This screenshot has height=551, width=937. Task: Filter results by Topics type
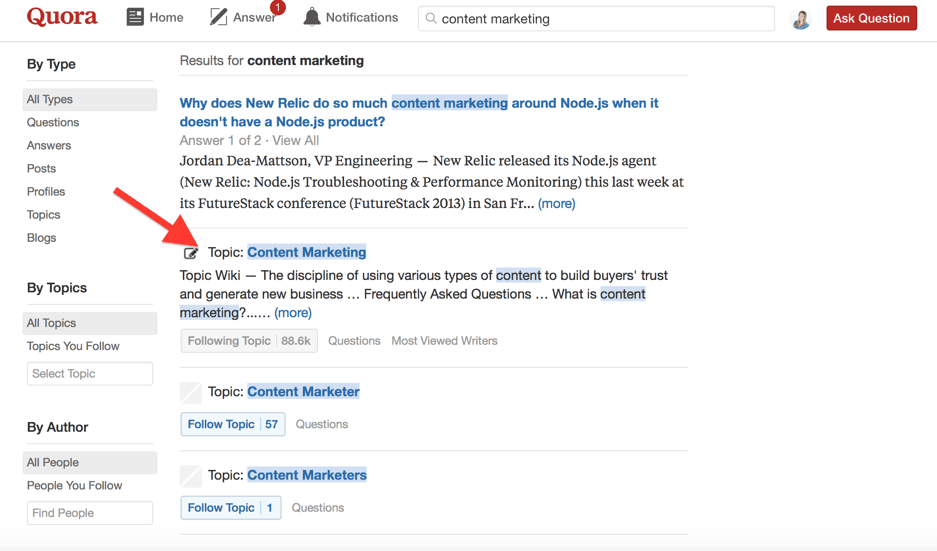pyautogui.click(x=43, y=215)
